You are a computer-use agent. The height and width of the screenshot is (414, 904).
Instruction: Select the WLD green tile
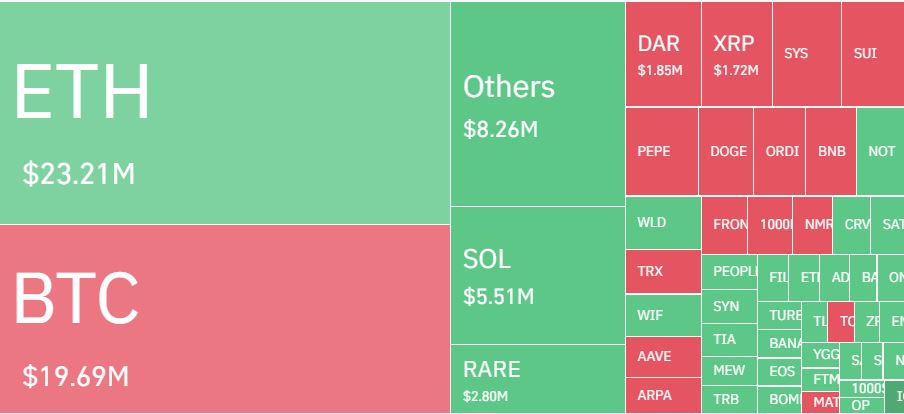663,223
